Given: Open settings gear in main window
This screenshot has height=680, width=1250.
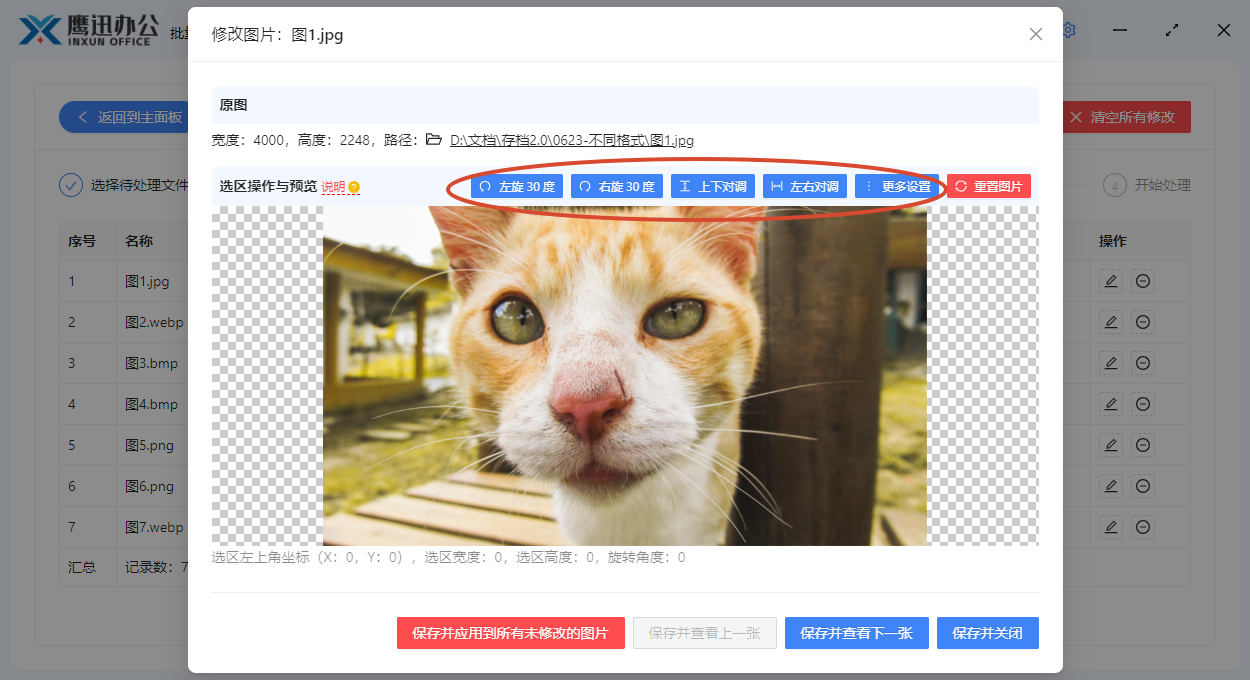Looking at the screenshot, I should 1069,30.
